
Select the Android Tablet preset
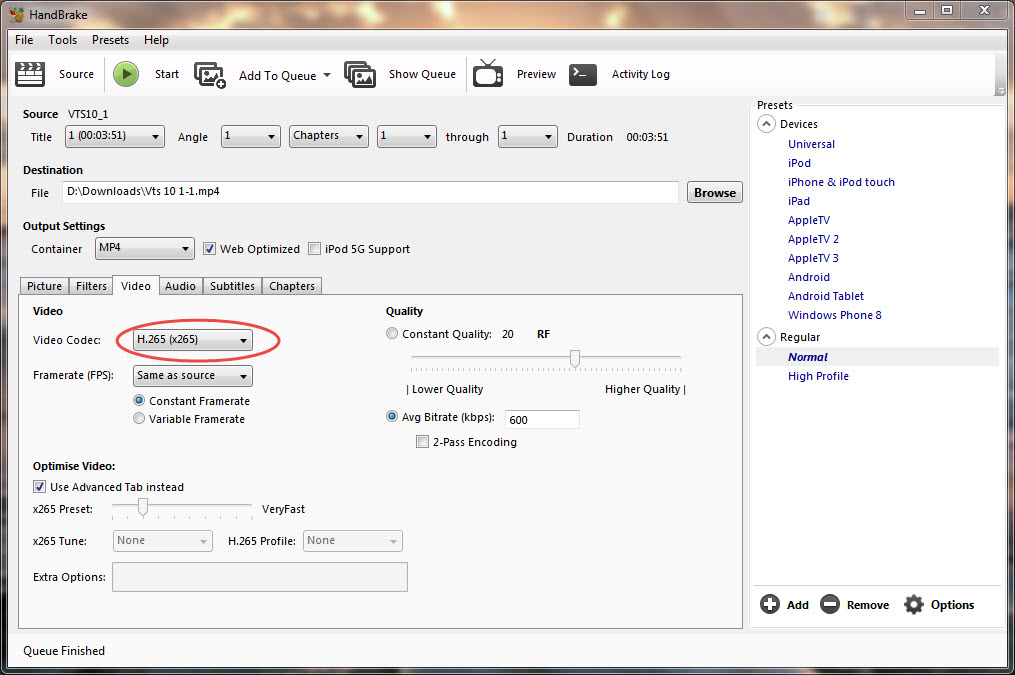pos(825,296)
